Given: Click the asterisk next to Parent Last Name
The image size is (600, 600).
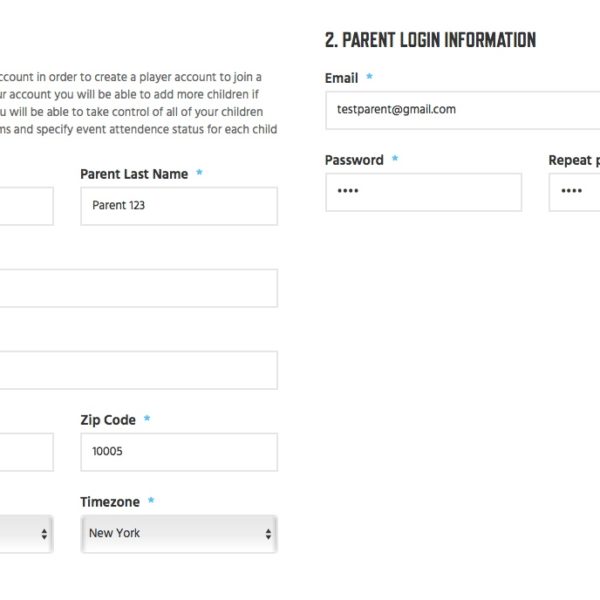Looking at the screenshot, I should [199, 172].
